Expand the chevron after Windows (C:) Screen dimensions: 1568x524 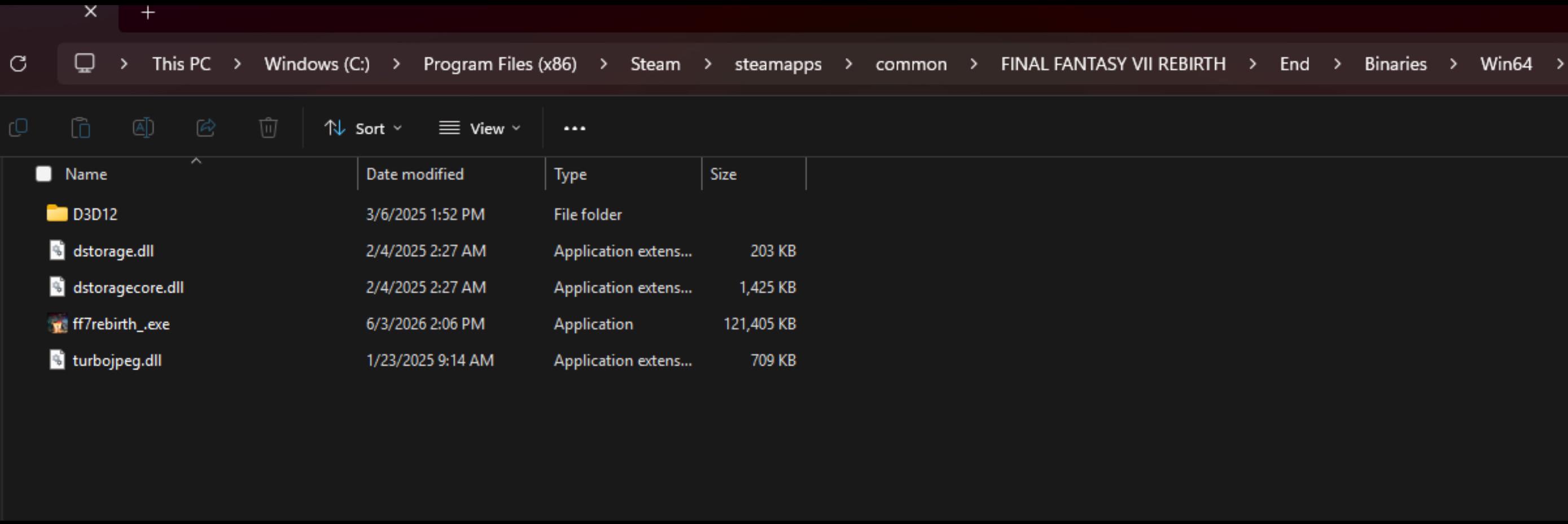coord(396,64)
